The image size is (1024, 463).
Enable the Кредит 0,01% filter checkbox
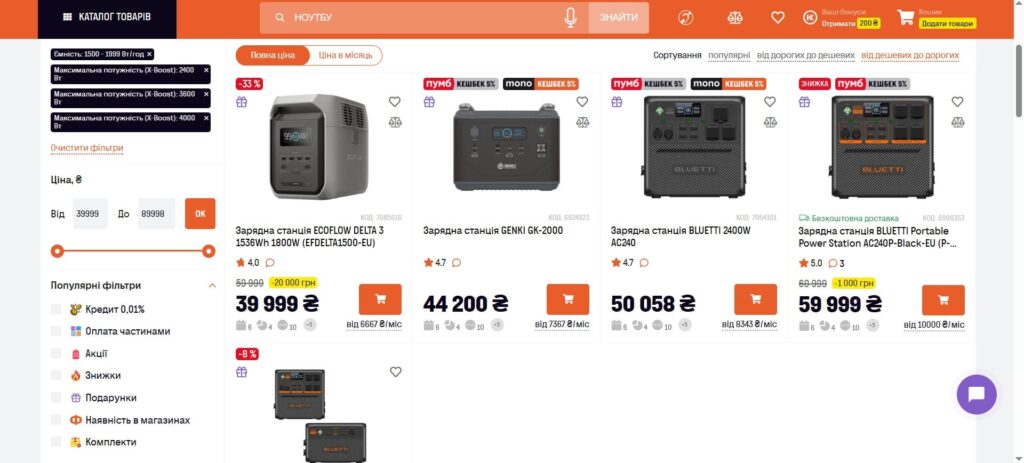pos(56,310)
